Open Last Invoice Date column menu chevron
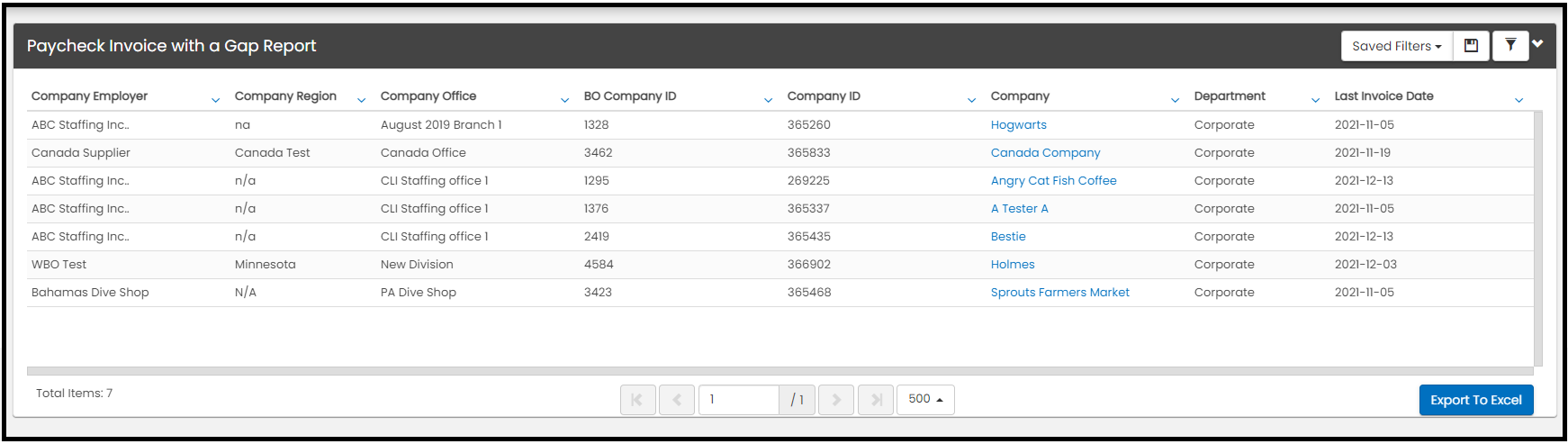Screen dimensions: 1568x444 [1518, 100]
